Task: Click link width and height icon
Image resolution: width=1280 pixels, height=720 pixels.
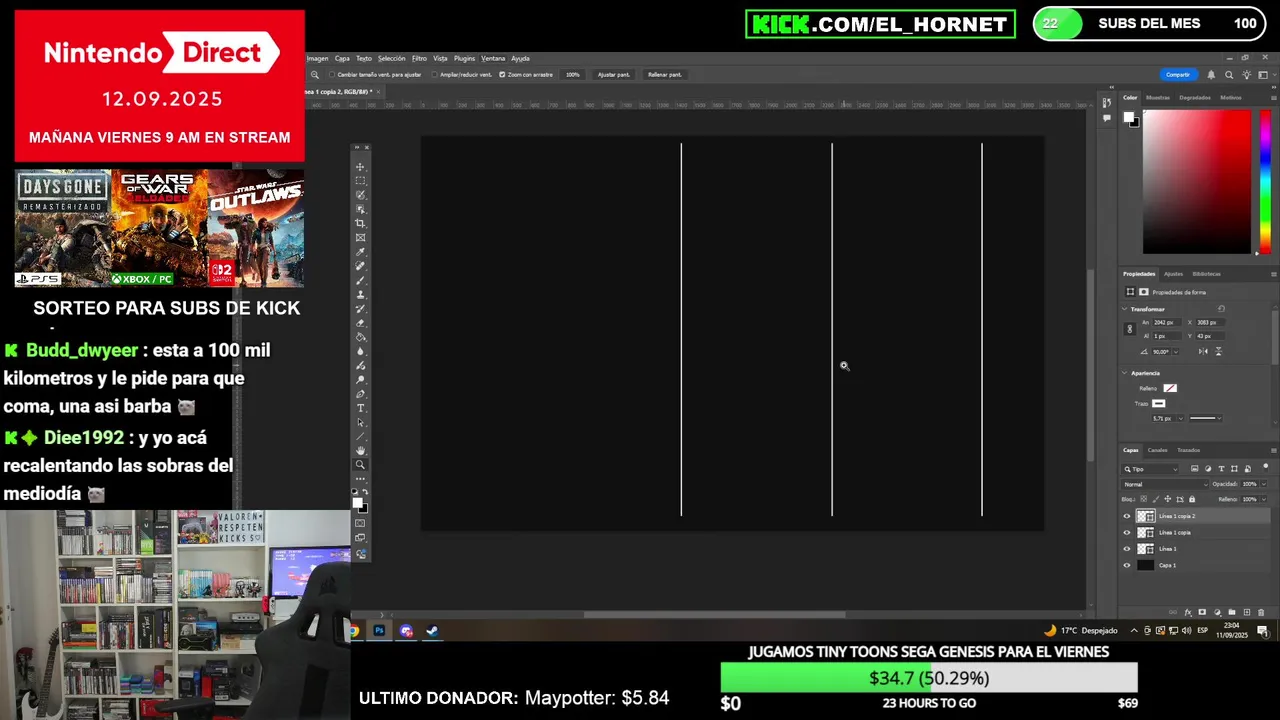Action: tap(1130, 329)
